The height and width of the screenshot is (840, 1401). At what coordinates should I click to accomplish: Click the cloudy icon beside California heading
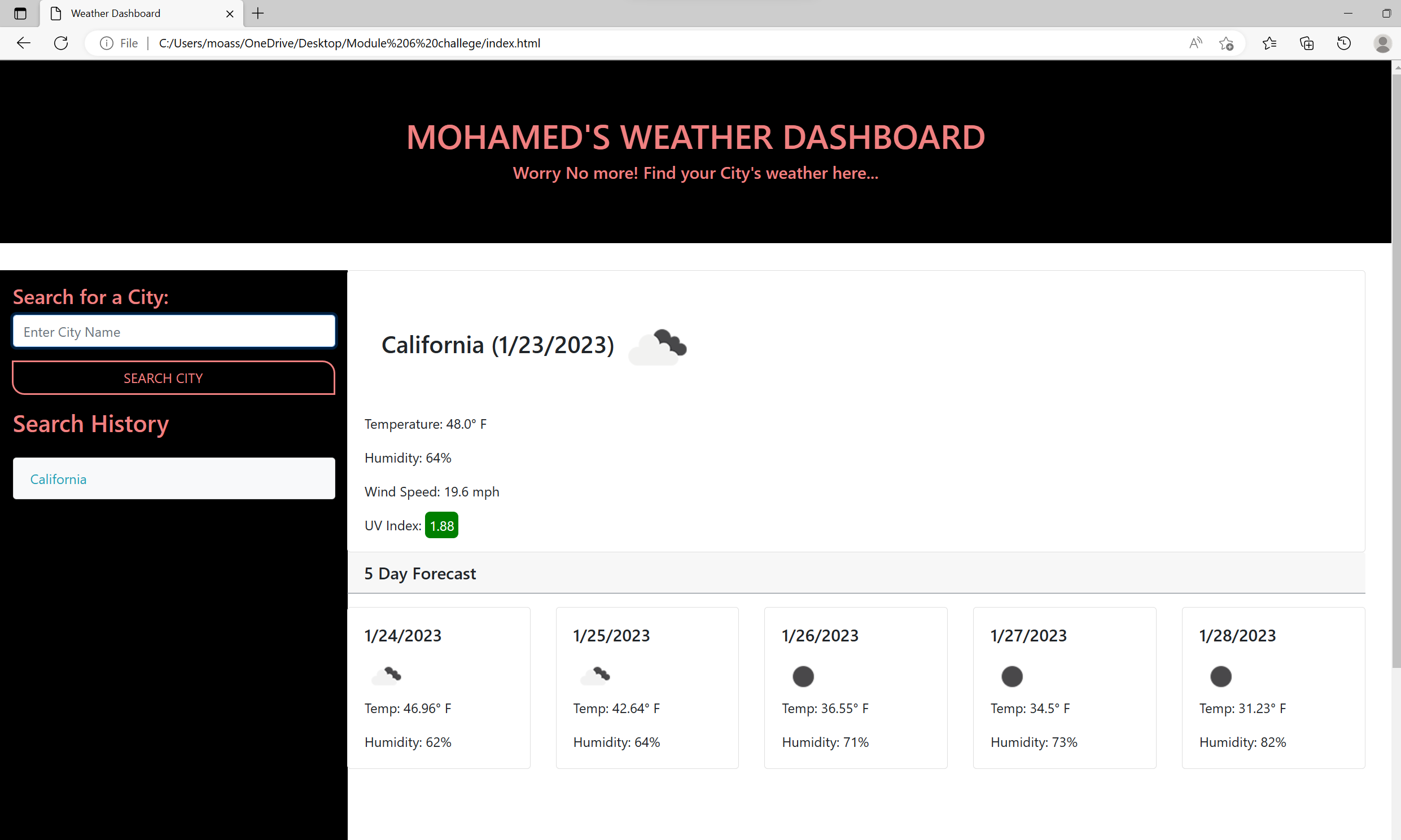point(658,346)
